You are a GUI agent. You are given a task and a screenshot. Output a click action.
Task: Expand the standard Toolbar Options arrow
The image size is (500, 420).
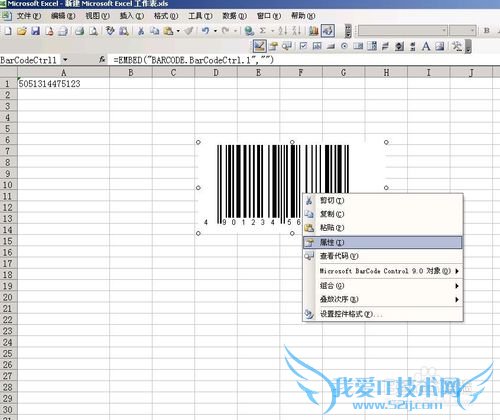348,31
